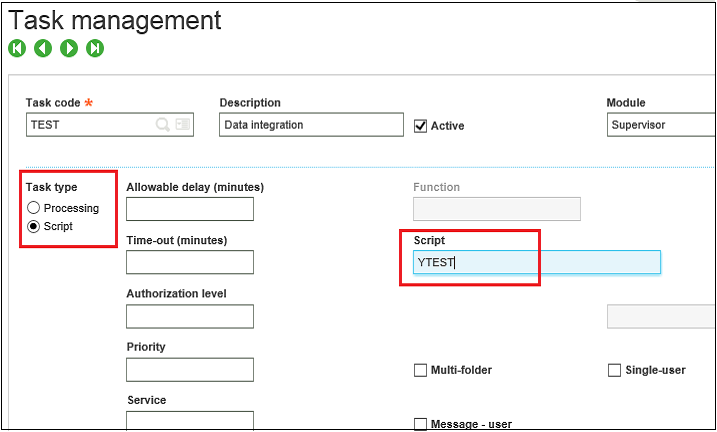The image size is (717, 432).
Task: Select the Processing task type radio button
Action: 34,208
